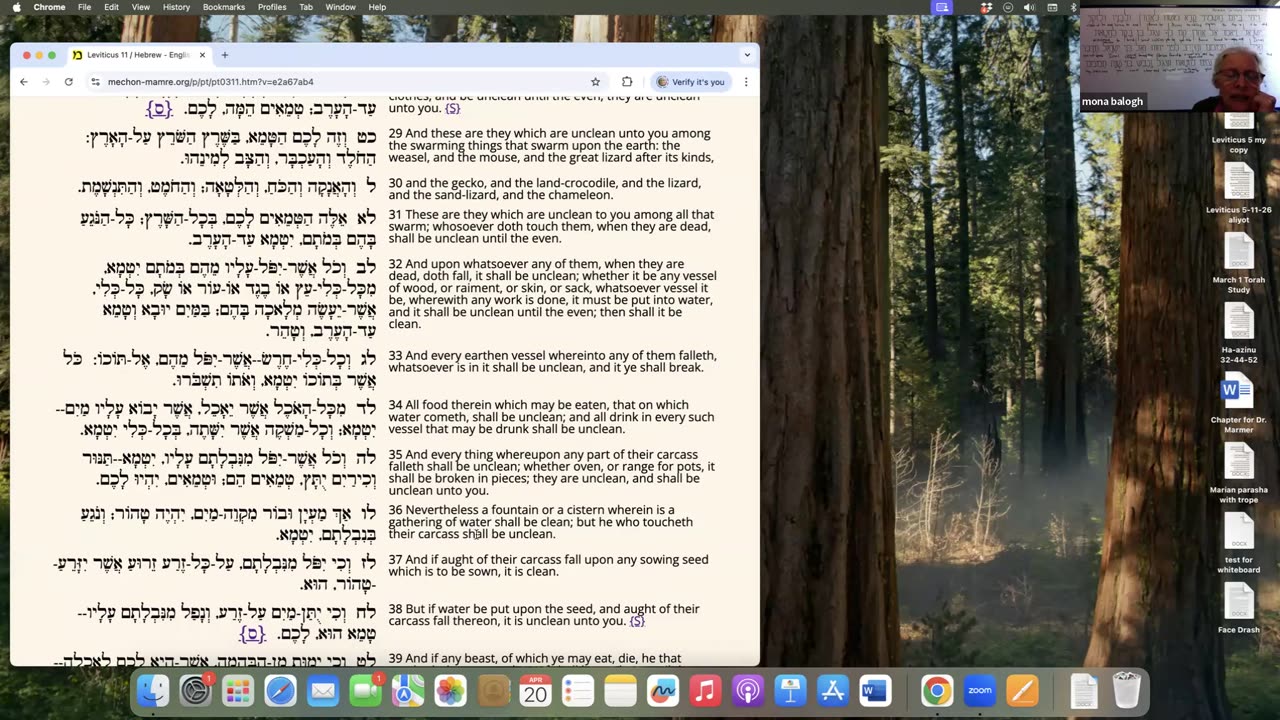The height and width of the screenshot is (720, 1280).
Task: Switch to Zoom app in the Dock
Action: [x=980, y=690]
